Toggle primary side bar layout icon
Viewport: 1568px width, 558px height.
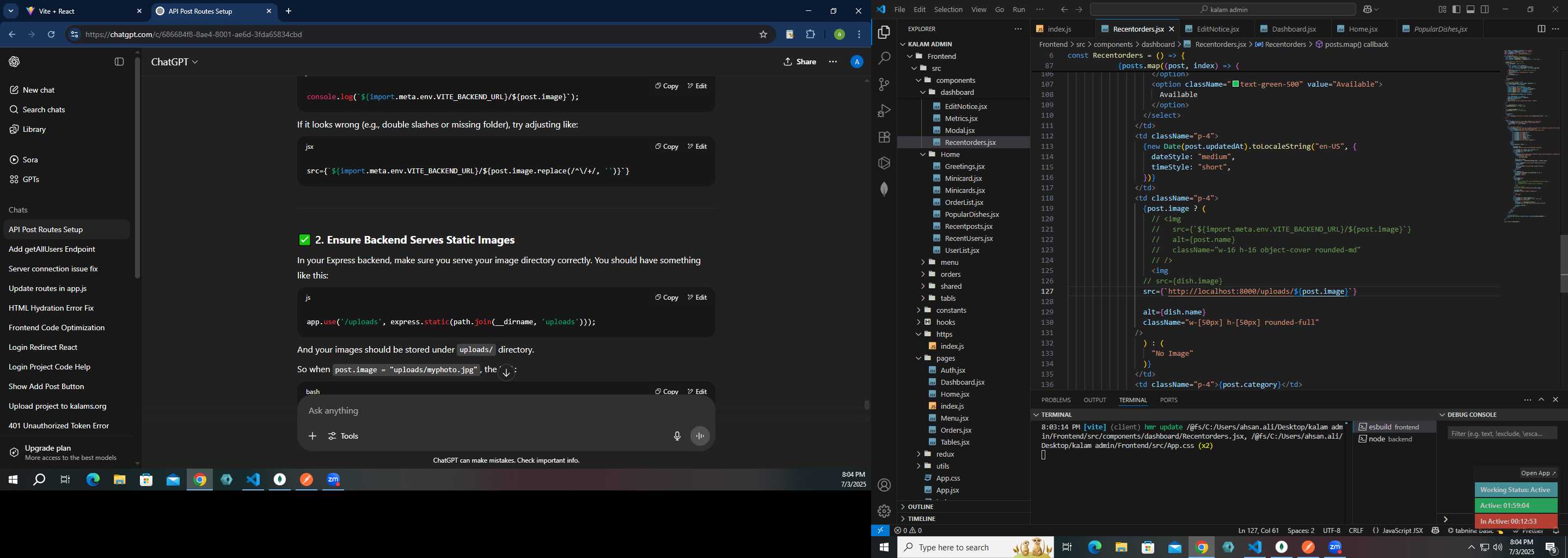(1456, 9)
